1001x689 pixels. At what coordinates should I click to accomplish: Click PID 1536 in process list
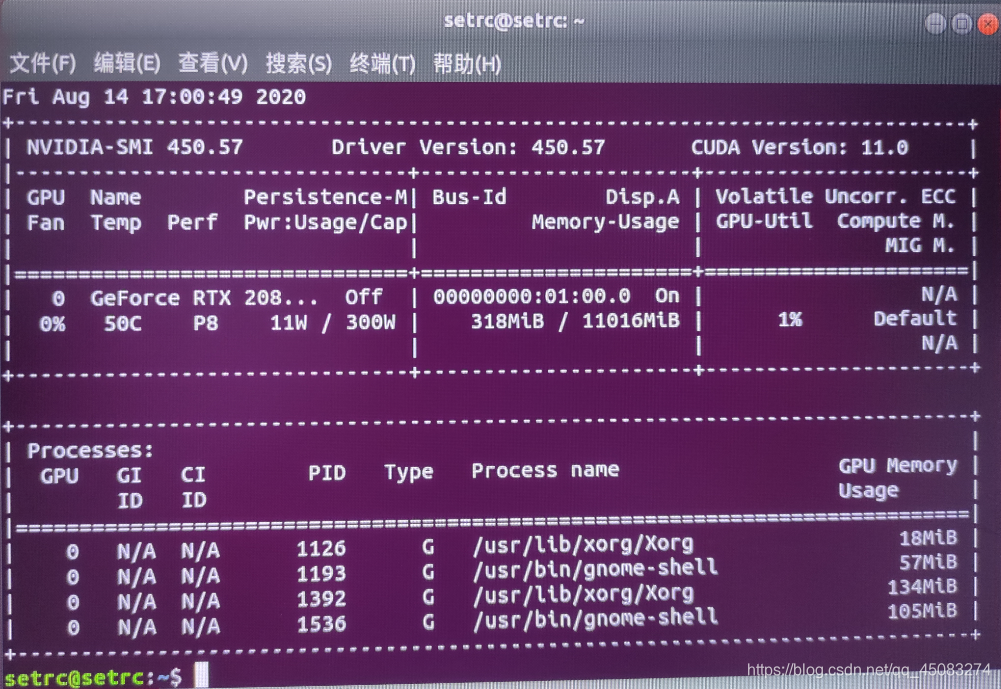321,623
